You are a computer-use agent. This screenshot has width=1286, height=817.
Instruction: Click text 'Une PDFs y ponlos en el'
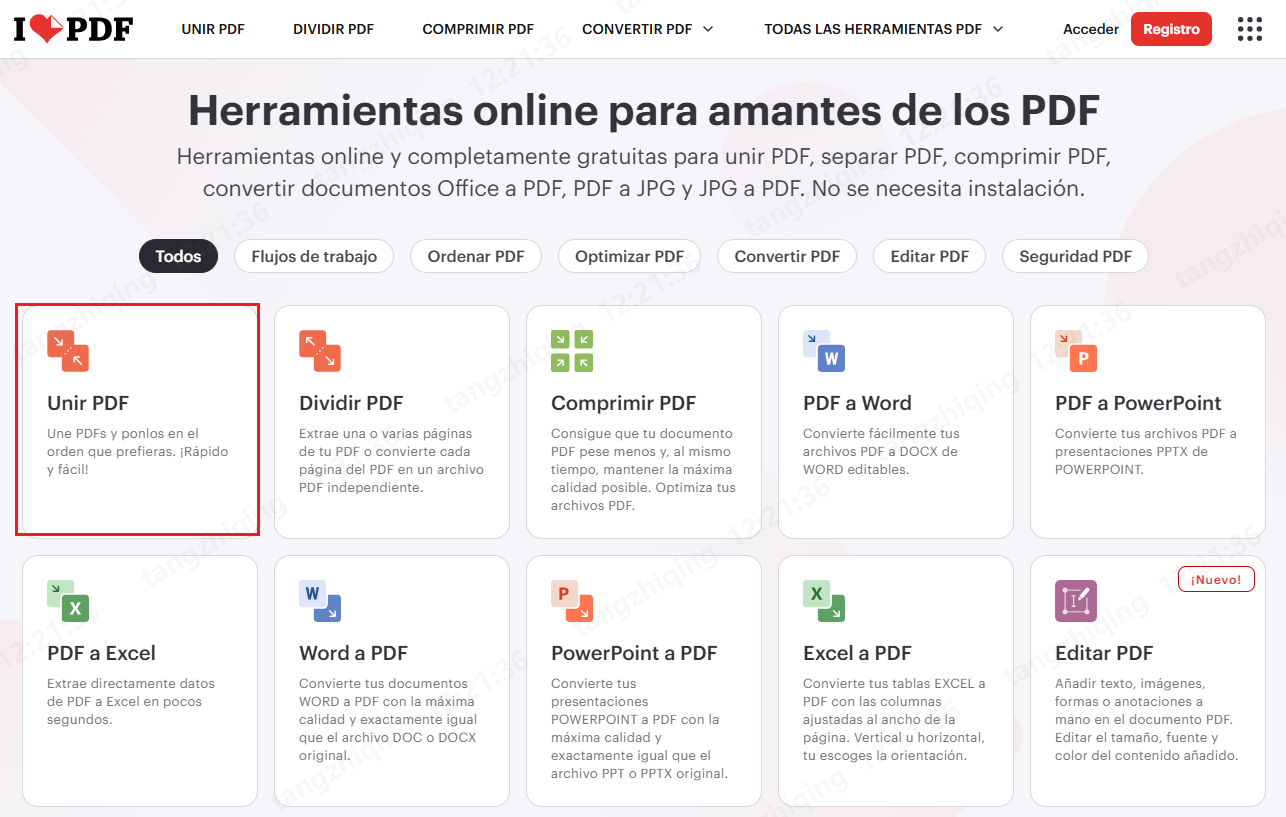click(123, 434)
